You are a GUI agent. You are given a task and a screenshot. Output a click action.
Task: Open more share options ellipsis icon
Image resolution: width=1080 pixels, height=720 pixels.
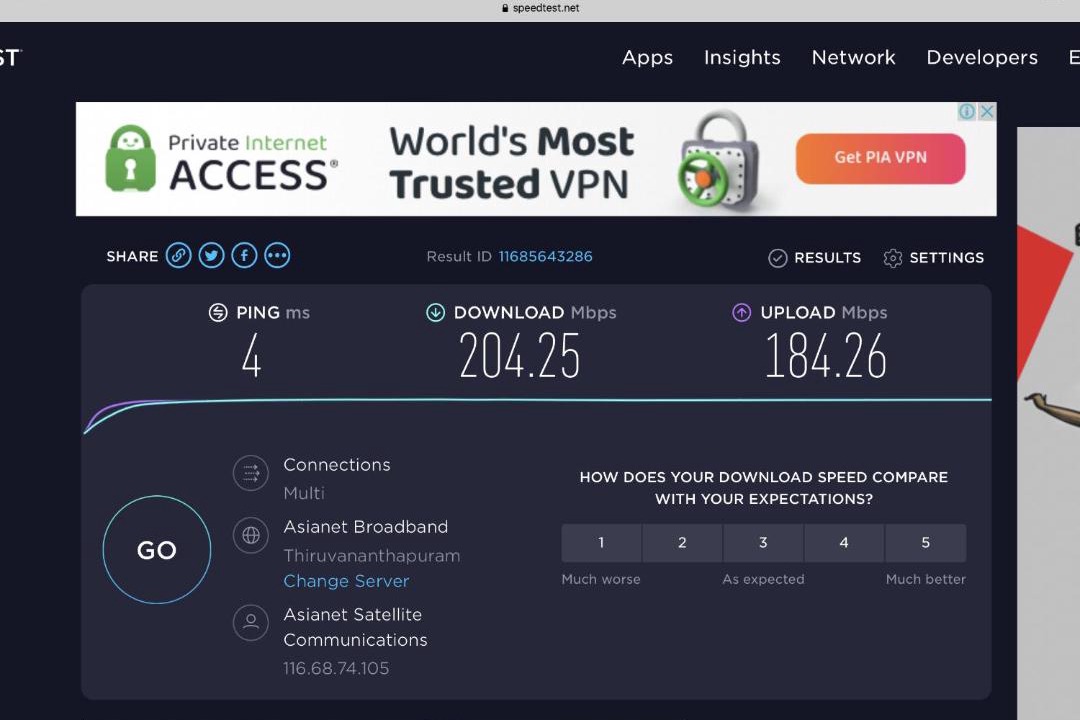click(277, 256)
